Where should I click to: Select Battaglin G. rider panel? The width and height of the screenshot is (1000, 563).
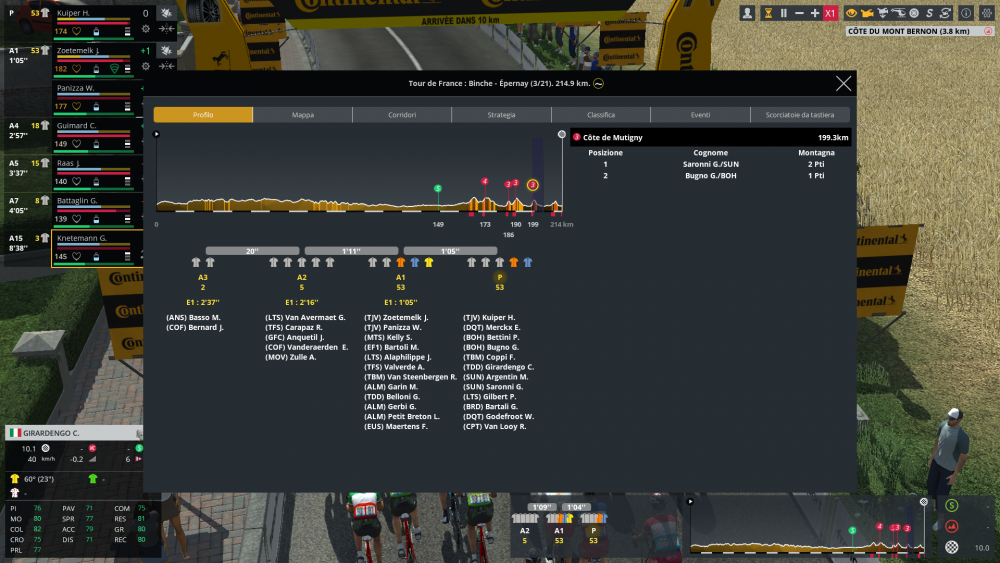point(96,210)
